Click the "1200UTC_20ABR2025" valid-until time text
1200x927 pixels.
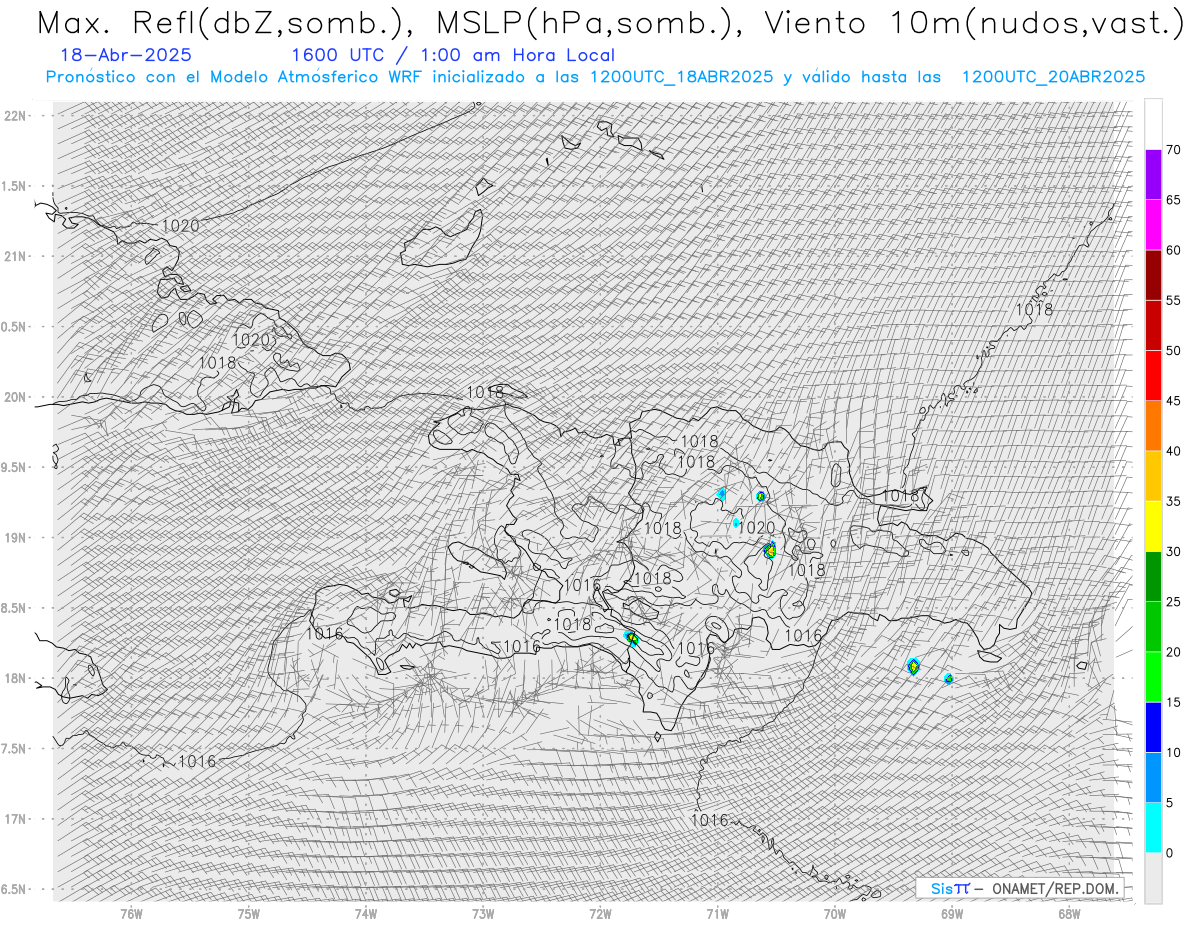[x=1053, y=77]
